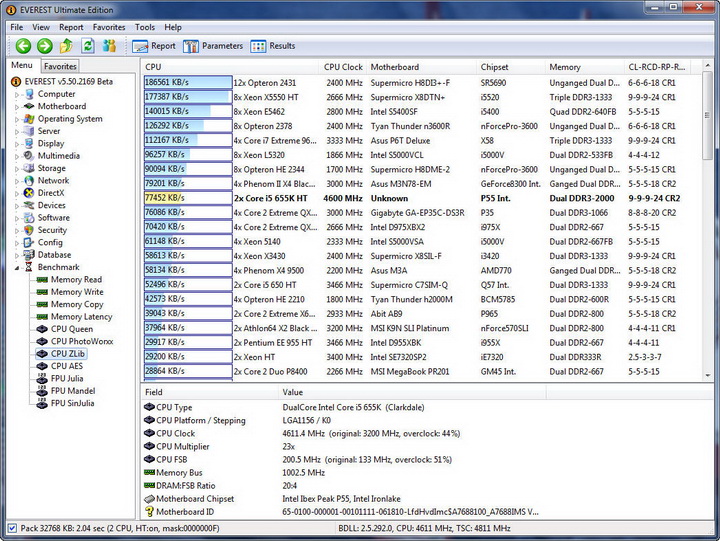The height and width of the screenshot is (541, 720).
Task: Open the CPU PhotoWorxx benchmark
Action: (82, 342)
